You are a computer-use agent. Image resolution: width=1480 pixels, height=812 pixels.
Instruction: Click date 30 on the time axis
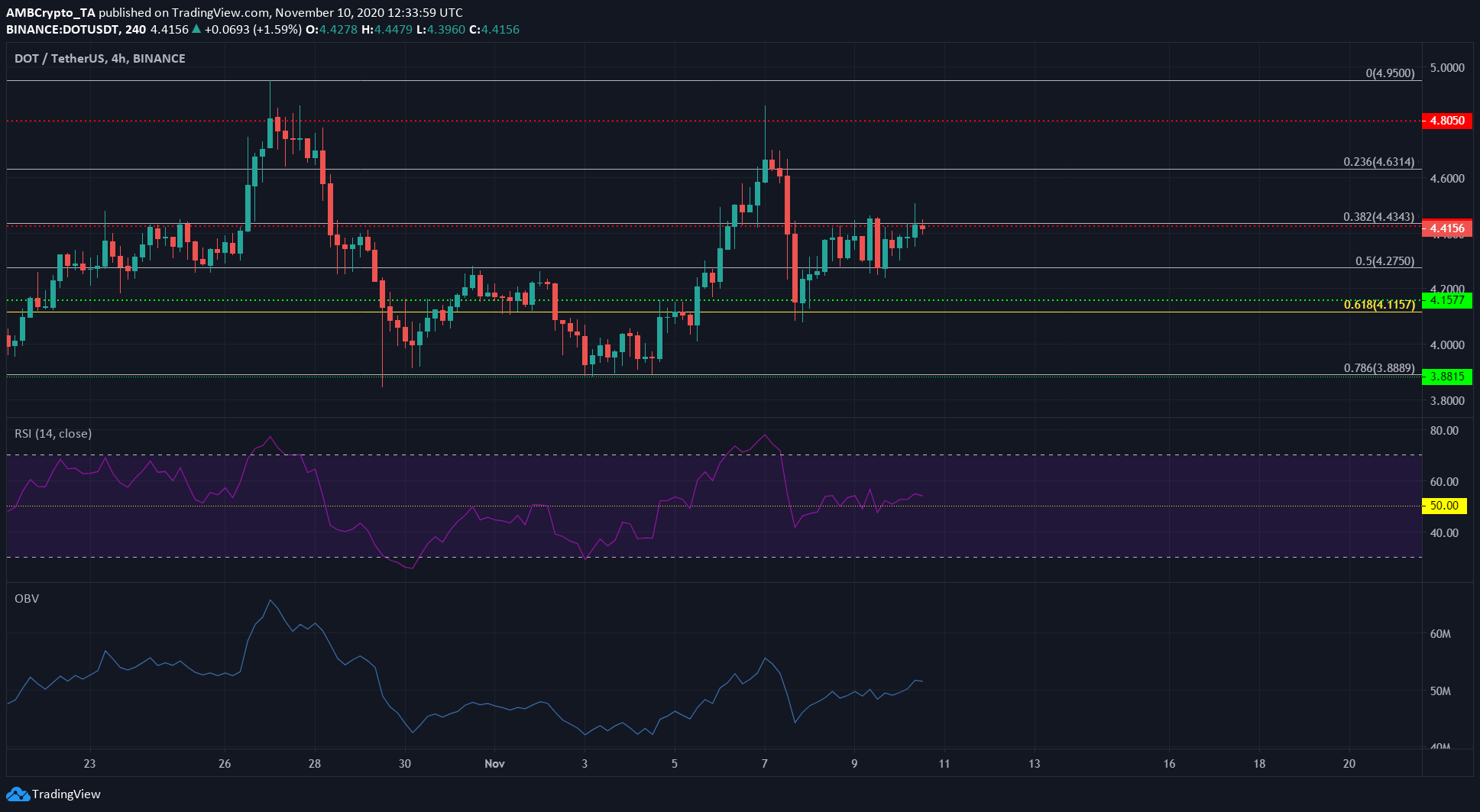(405, 764)
